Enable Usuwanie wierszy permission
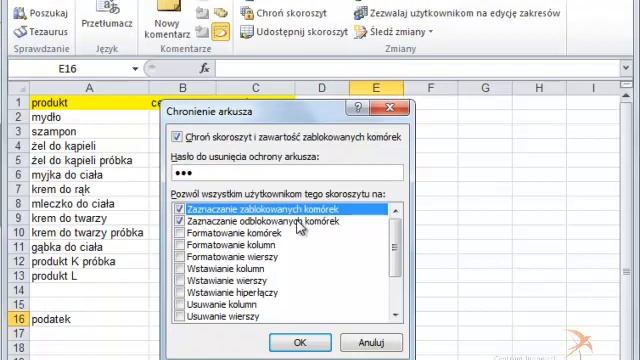640x360 pixels. click(x=179, y=316)
